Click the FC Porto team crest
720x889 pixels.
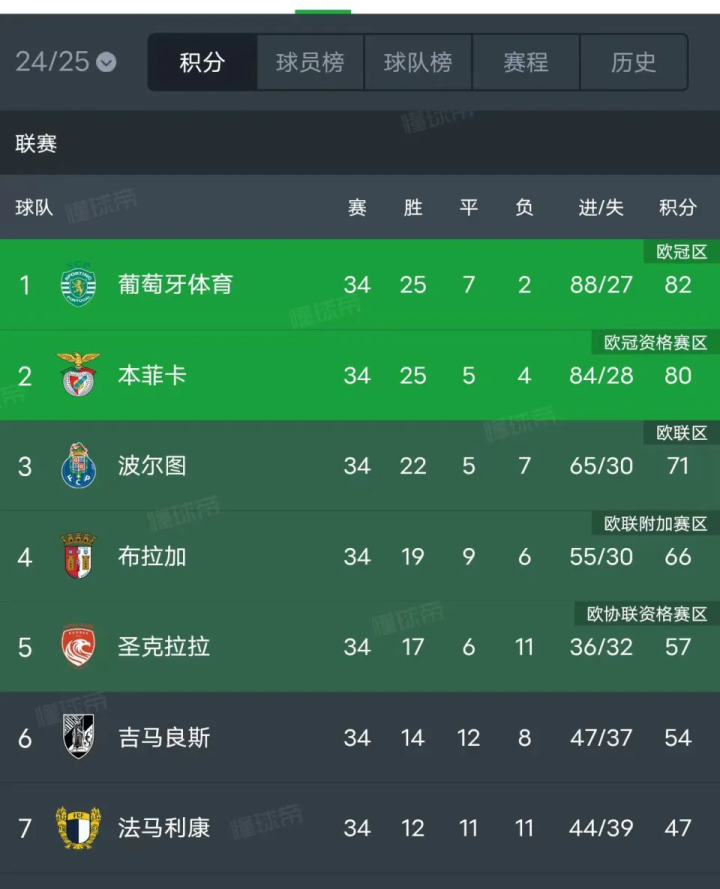click(x=78, y=466)
